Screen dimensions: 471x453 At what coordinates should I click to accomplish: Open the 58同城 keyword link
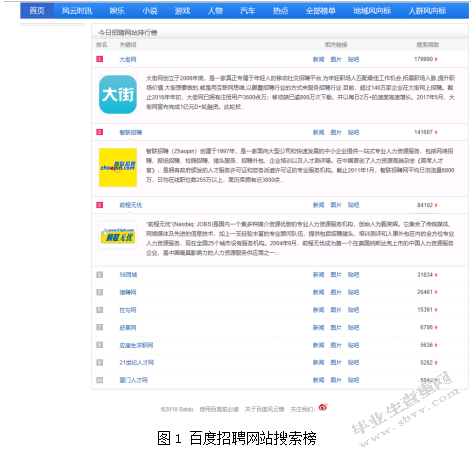(128, 275)
